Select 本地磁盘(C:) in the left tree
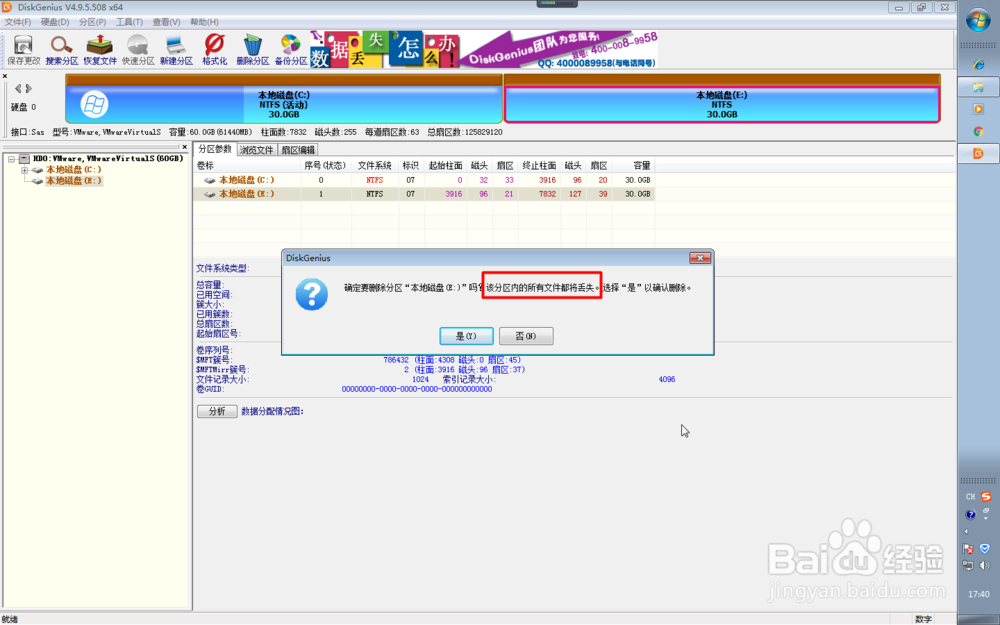 (x=73, y=170)
